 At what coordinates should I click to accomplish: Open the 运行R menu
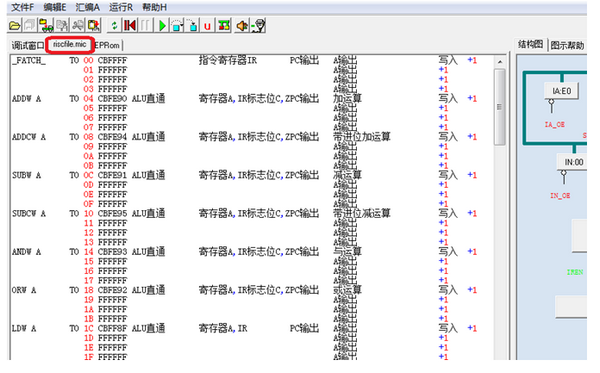click(121, 7)
